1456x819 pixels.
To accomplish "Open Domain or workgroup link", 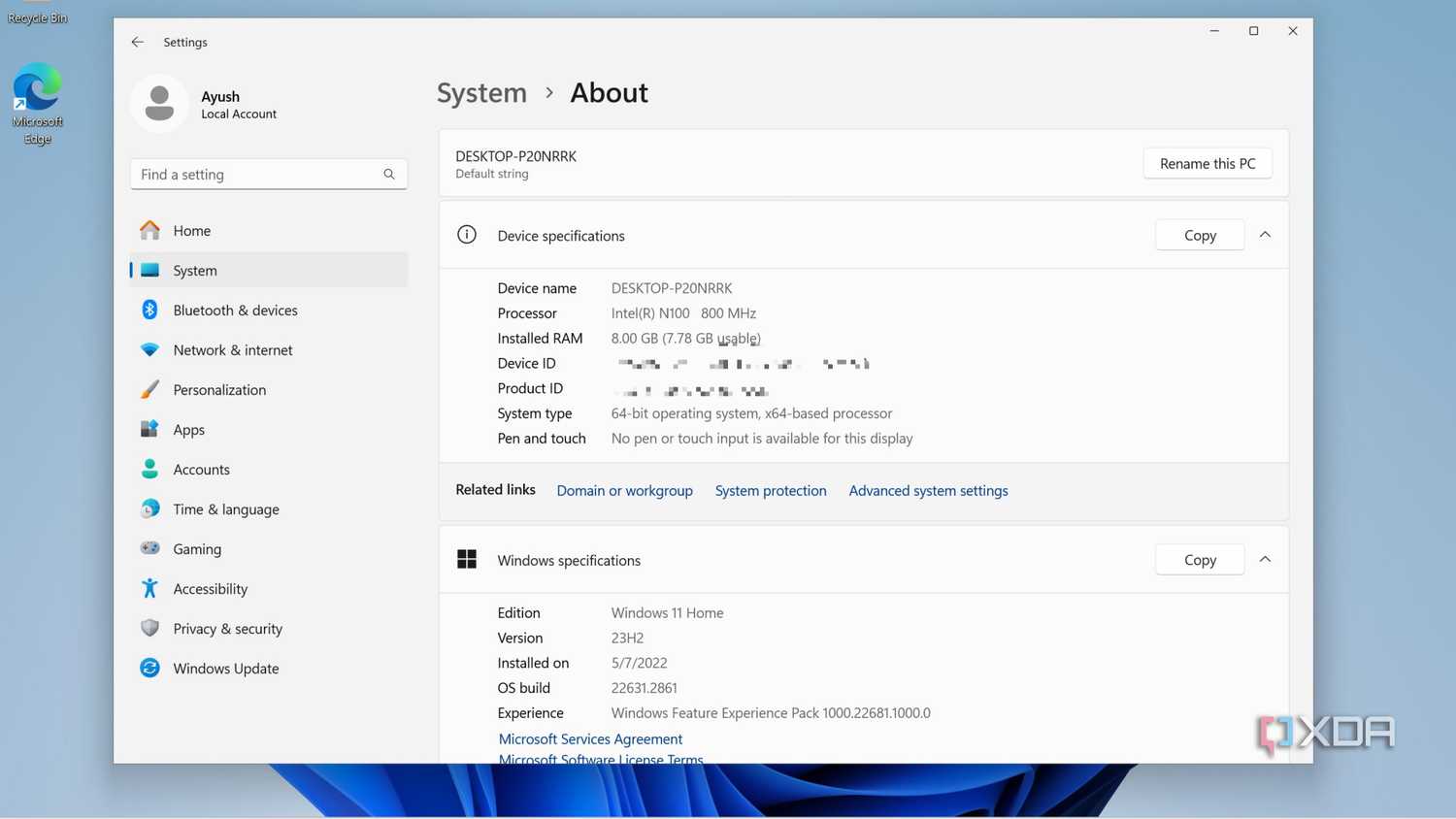I will 624,490.
